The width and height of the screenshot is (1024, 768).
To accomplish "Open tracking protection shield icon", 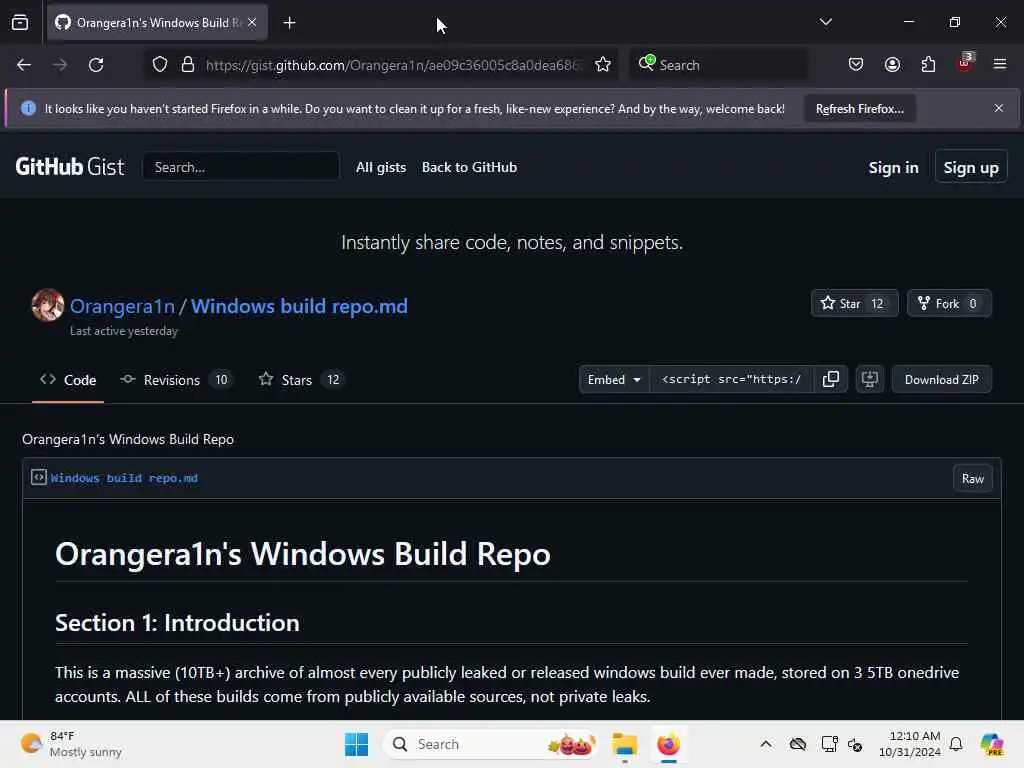I will pos(160,65).
